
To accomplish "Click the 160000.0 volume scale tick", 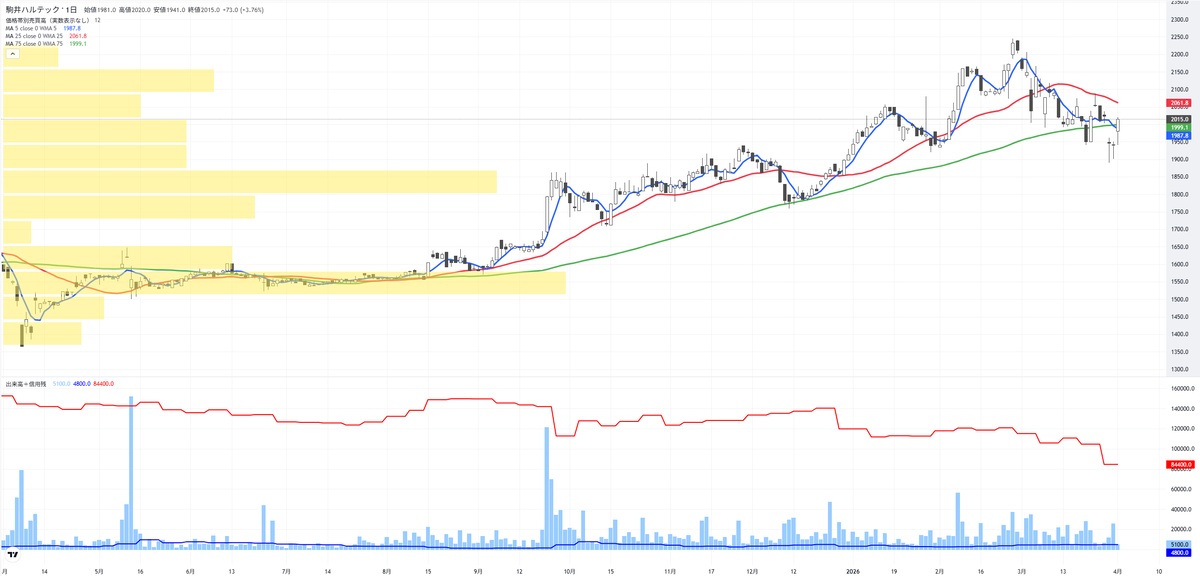I will (1181, 388).
